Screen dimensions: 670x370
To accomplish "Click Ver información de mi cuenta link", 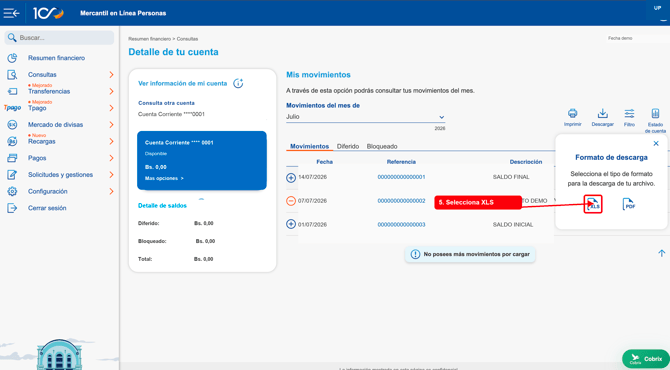I will coord(182,83).
